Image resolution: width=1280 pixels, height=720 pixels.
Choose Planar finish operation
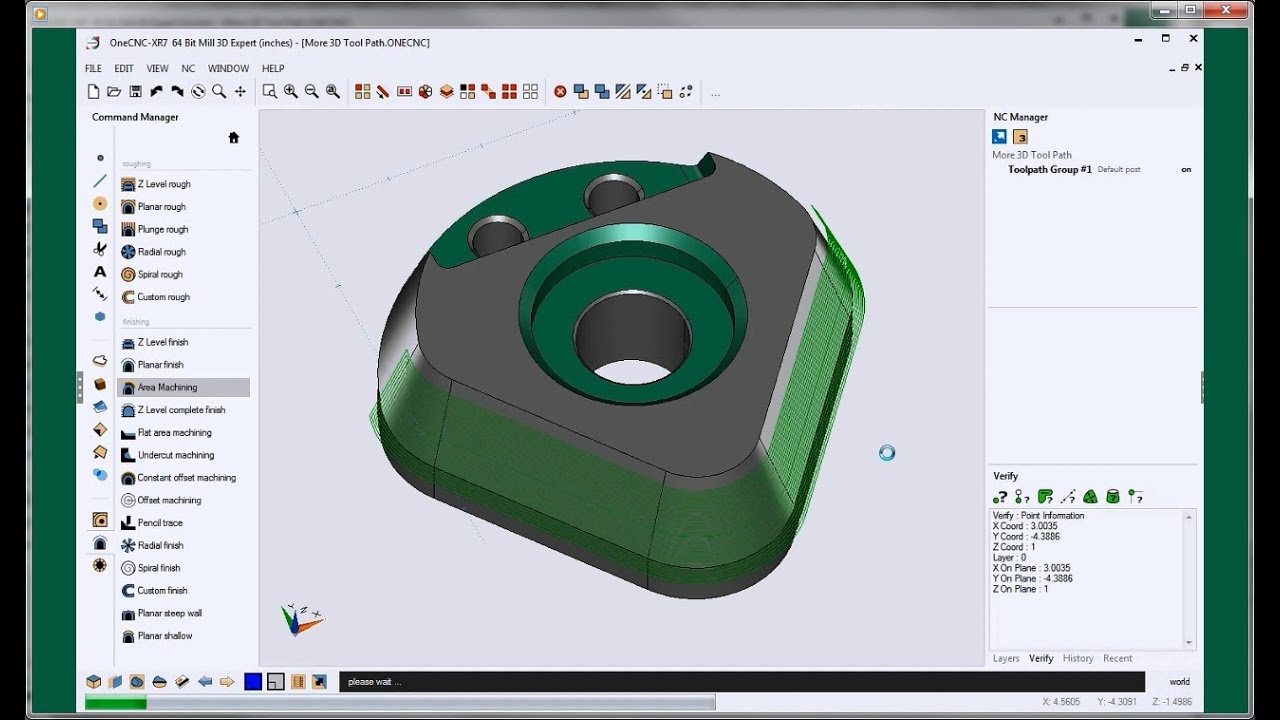(161, 365)
